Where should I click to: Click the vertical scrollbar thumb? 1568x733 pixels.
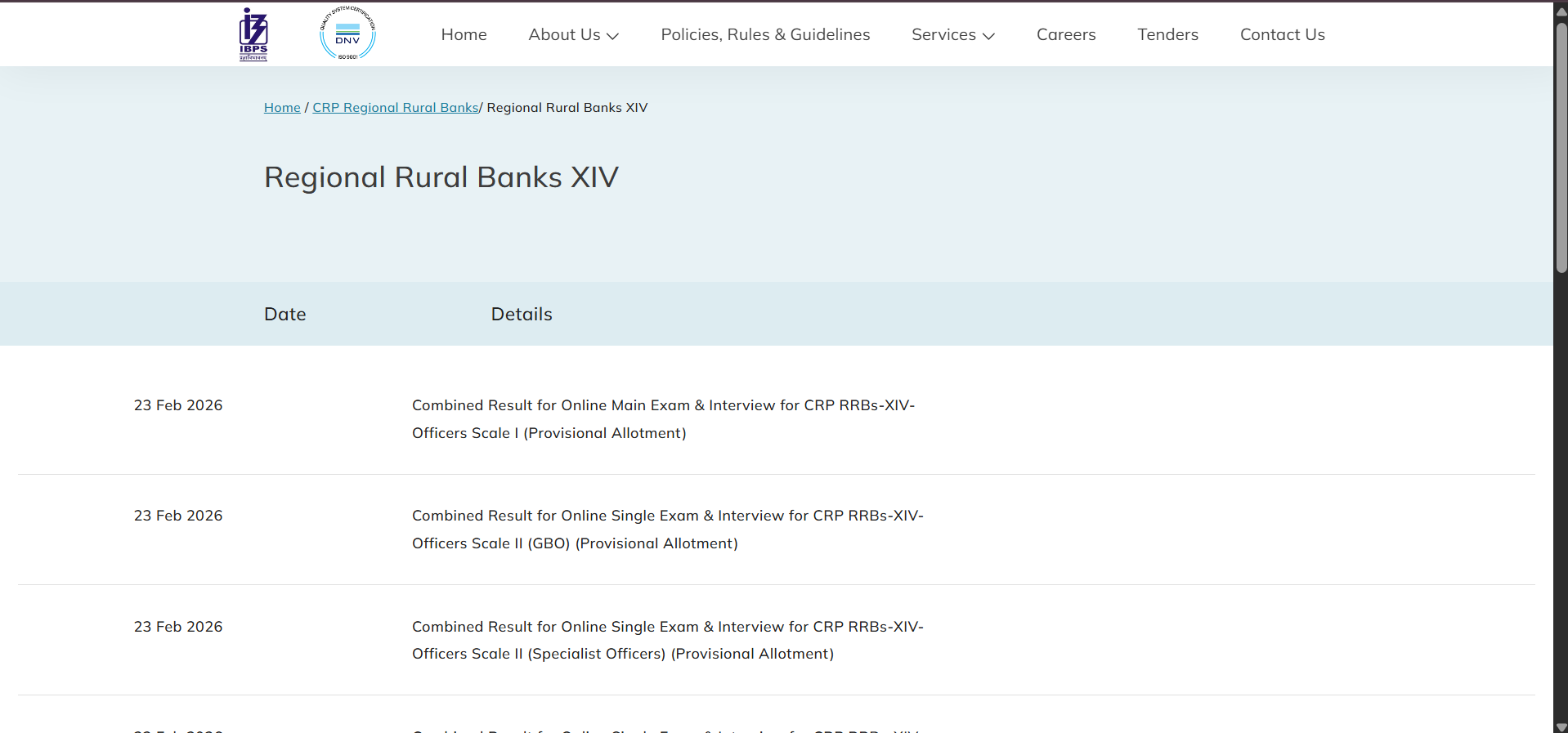pos(1561,147)
